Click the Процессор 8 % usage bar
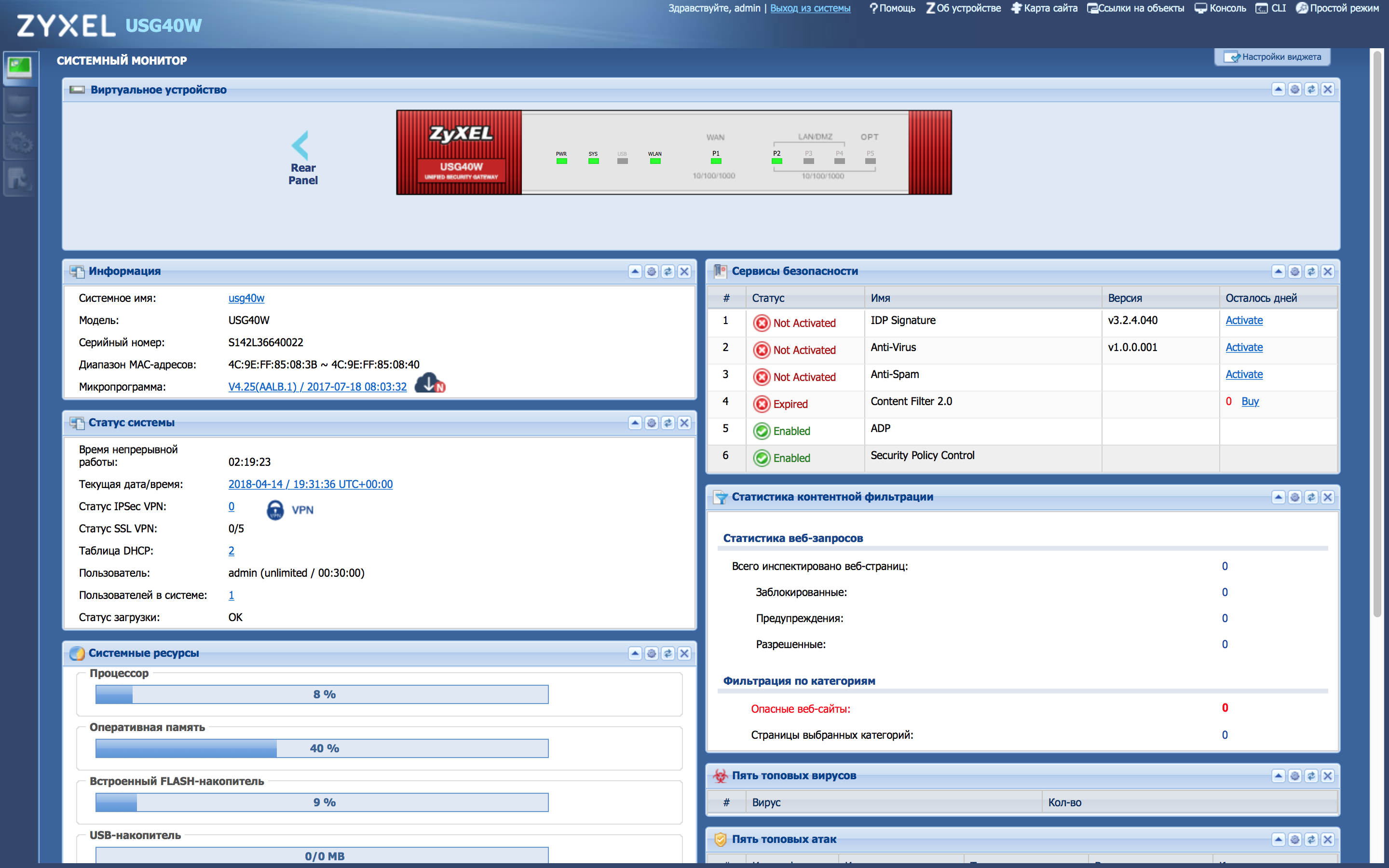 322,694
